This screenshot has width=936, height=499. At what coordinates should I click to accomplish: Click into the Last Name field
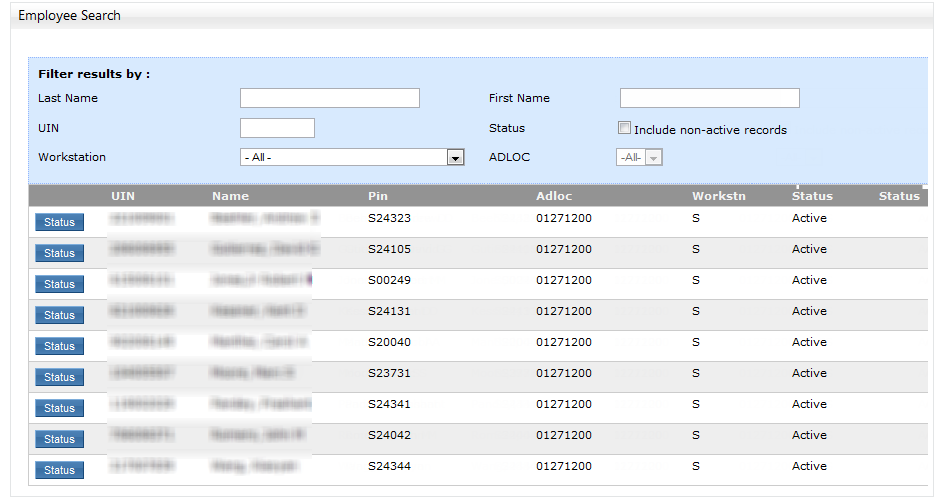329,98
